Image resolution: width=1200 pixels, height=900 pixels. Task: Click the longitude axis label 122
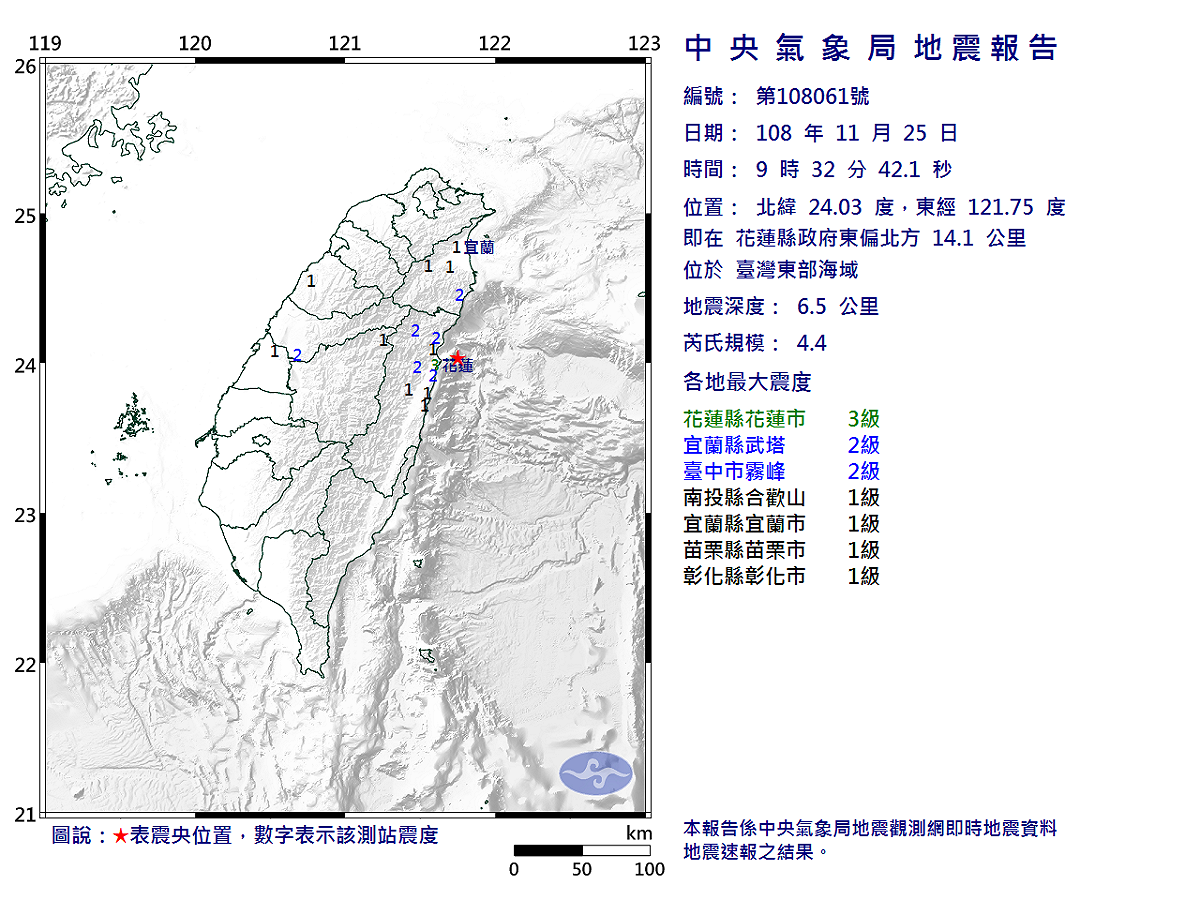(495, 43)
